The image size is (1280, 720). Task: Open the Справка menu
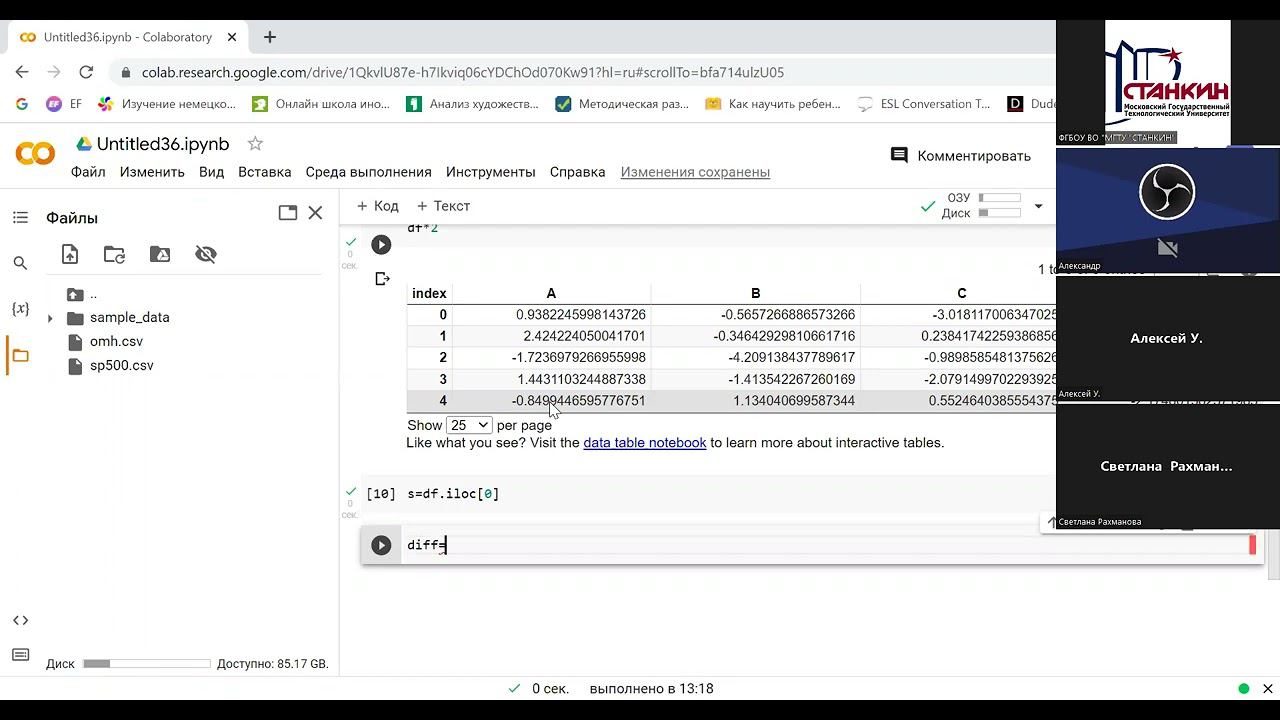pos(577,172)
